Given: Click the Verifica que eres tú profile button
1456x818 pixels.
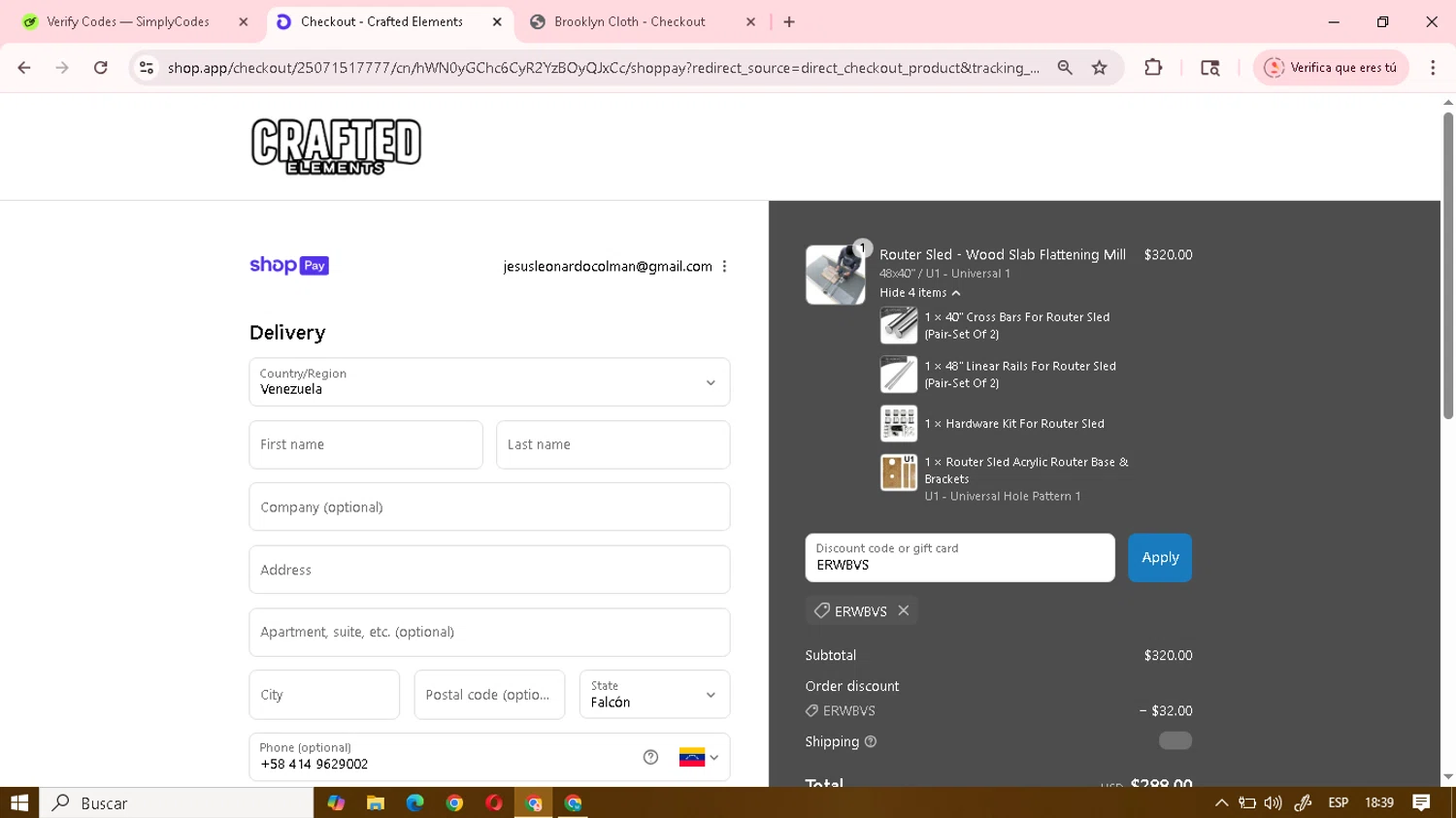Looking at the screenshot, I should 1331,68.
